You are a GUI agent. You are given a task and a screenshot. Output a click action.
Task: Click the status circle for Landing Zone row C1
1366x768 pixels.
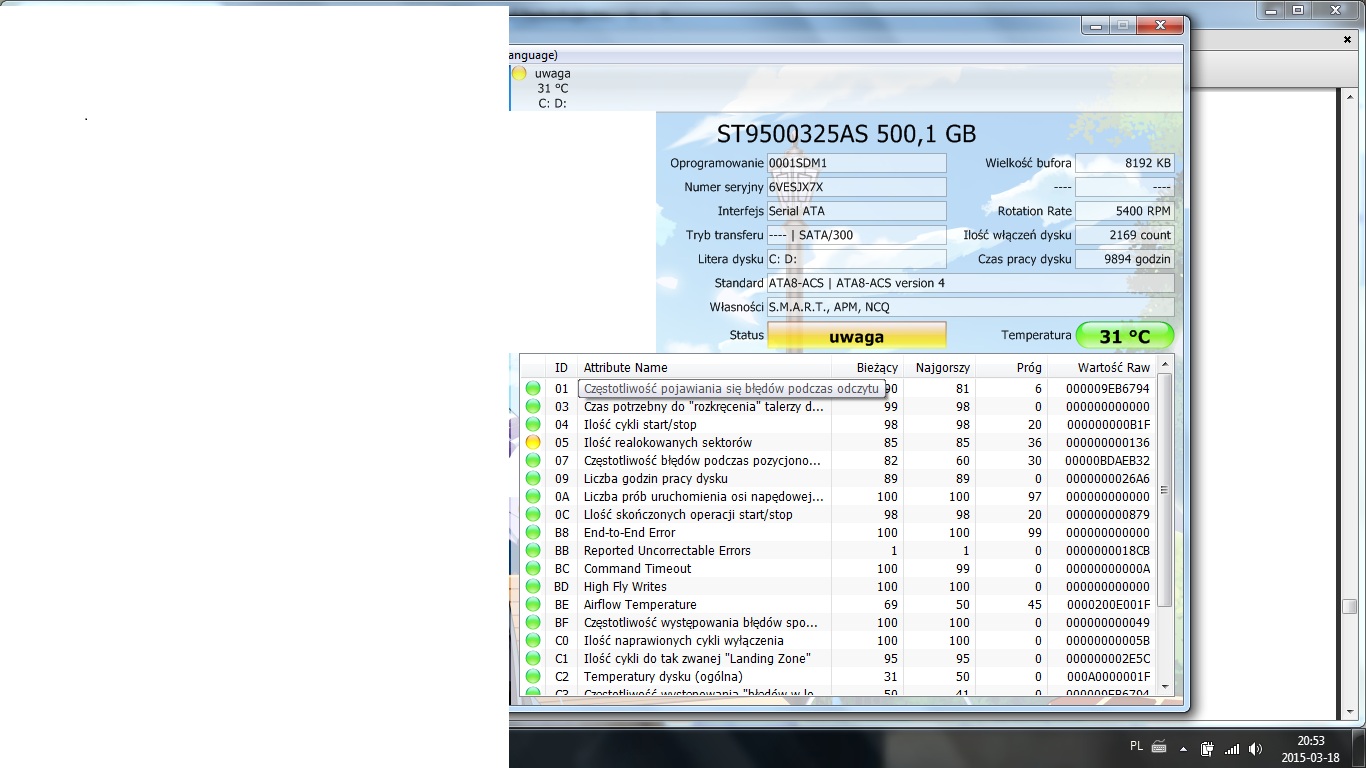(x=533, y=659)
